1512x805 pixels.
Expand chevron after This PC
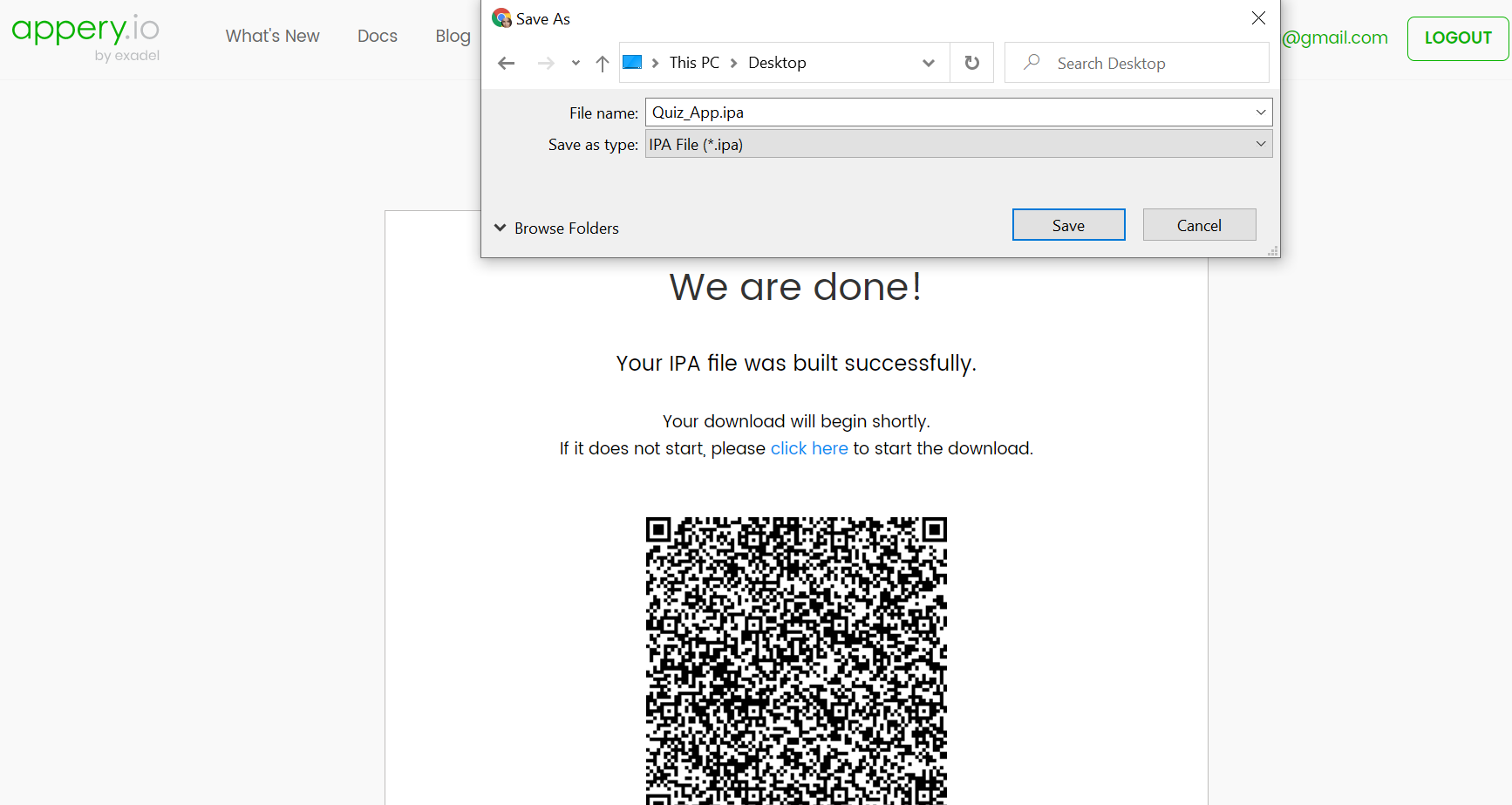(733, 63)
